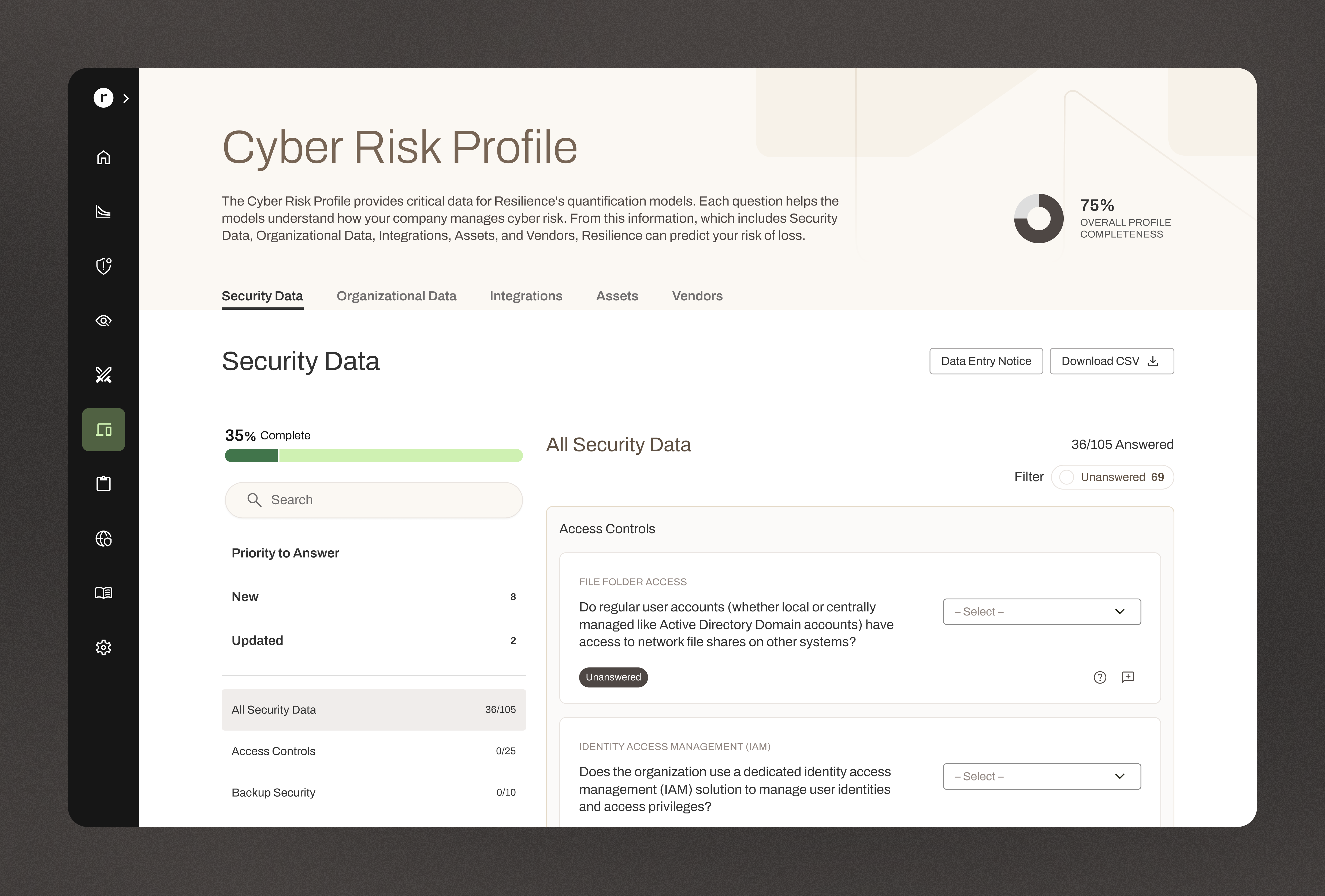This screenshot has width=1325, height=896.
Task: Select the highlighted devices icon in sidebar
Action: tap(103, 429)
